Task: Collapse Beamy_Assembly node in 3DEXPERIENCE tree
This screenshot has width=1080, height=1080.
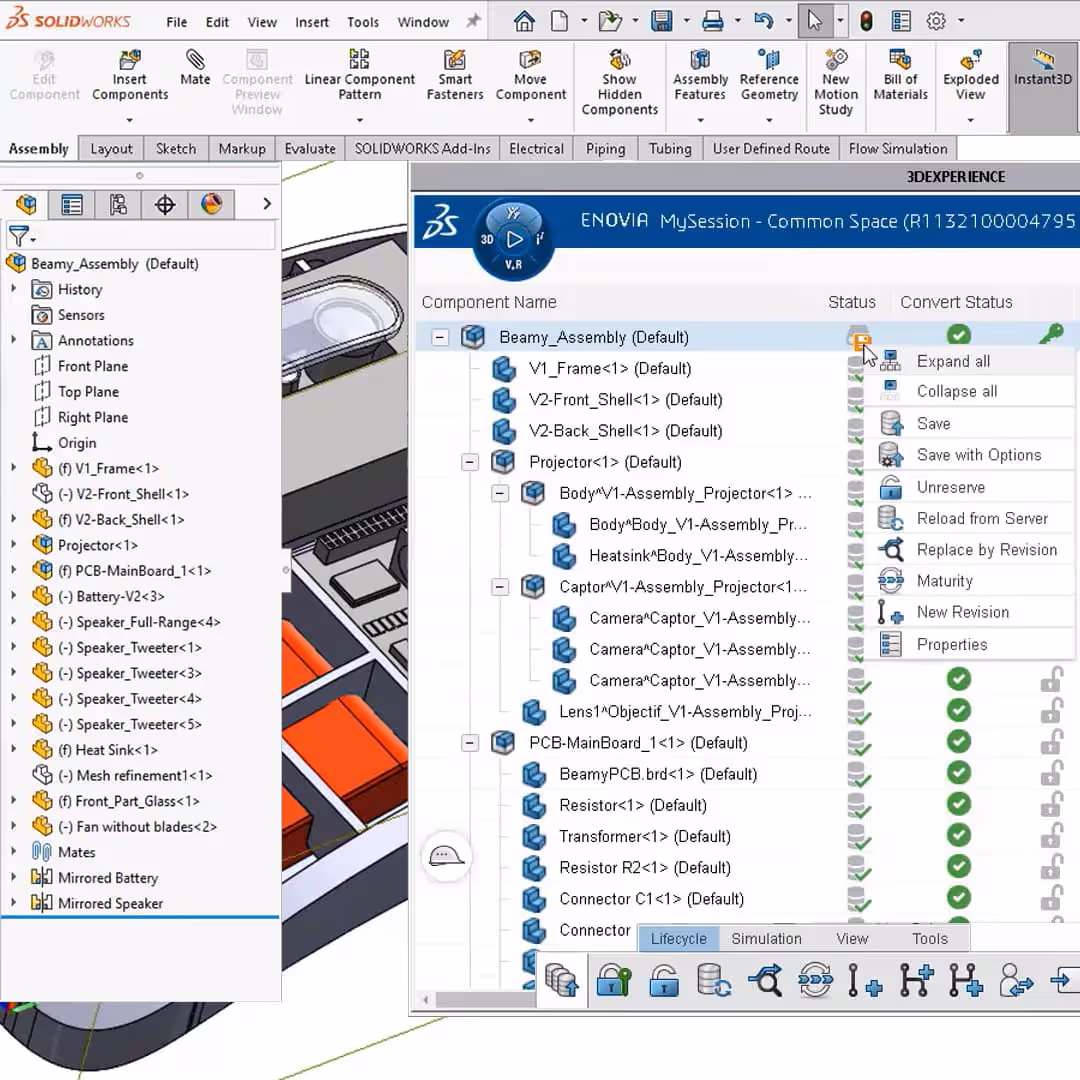Action: click(439, 337)
